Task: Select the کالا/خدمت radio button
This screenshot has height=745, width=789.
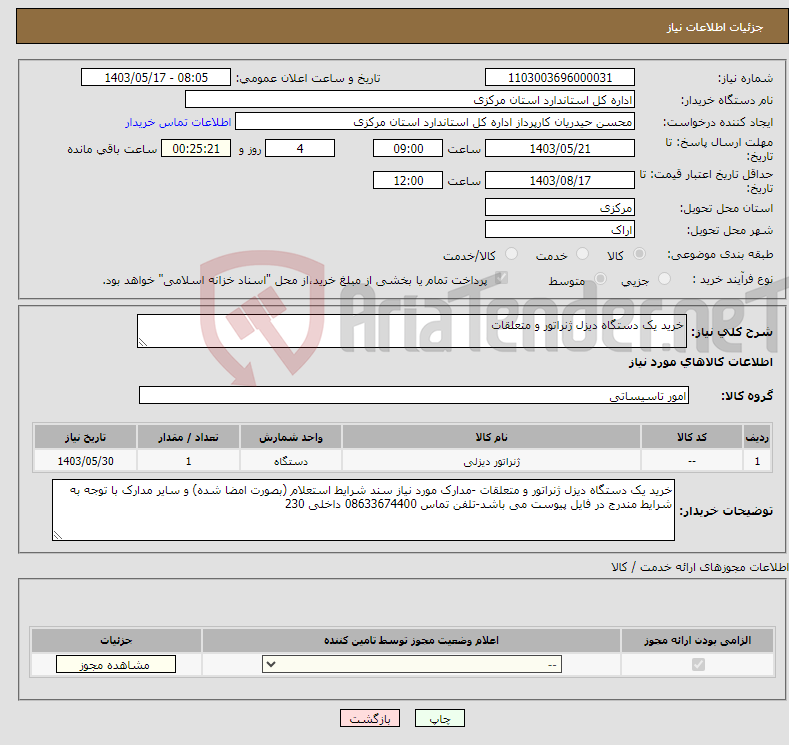Action: pyautogui.click(x=511, y=254)
